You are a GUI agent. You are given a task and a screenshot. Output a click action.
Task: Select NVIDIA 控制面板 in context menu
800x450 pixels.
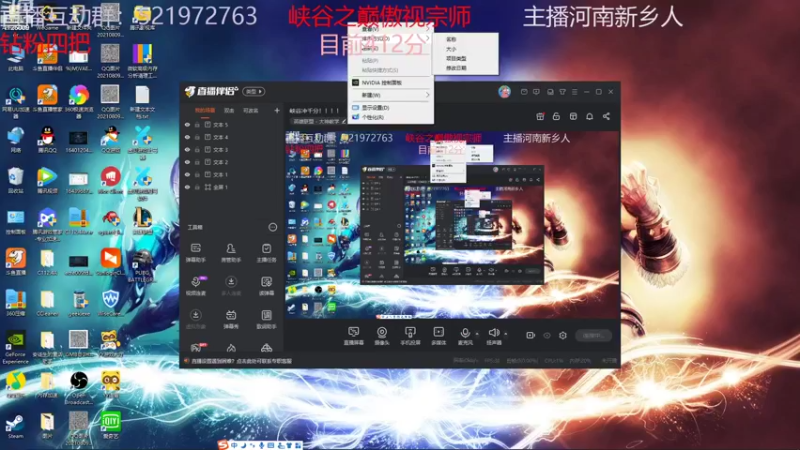click(391, 83)
